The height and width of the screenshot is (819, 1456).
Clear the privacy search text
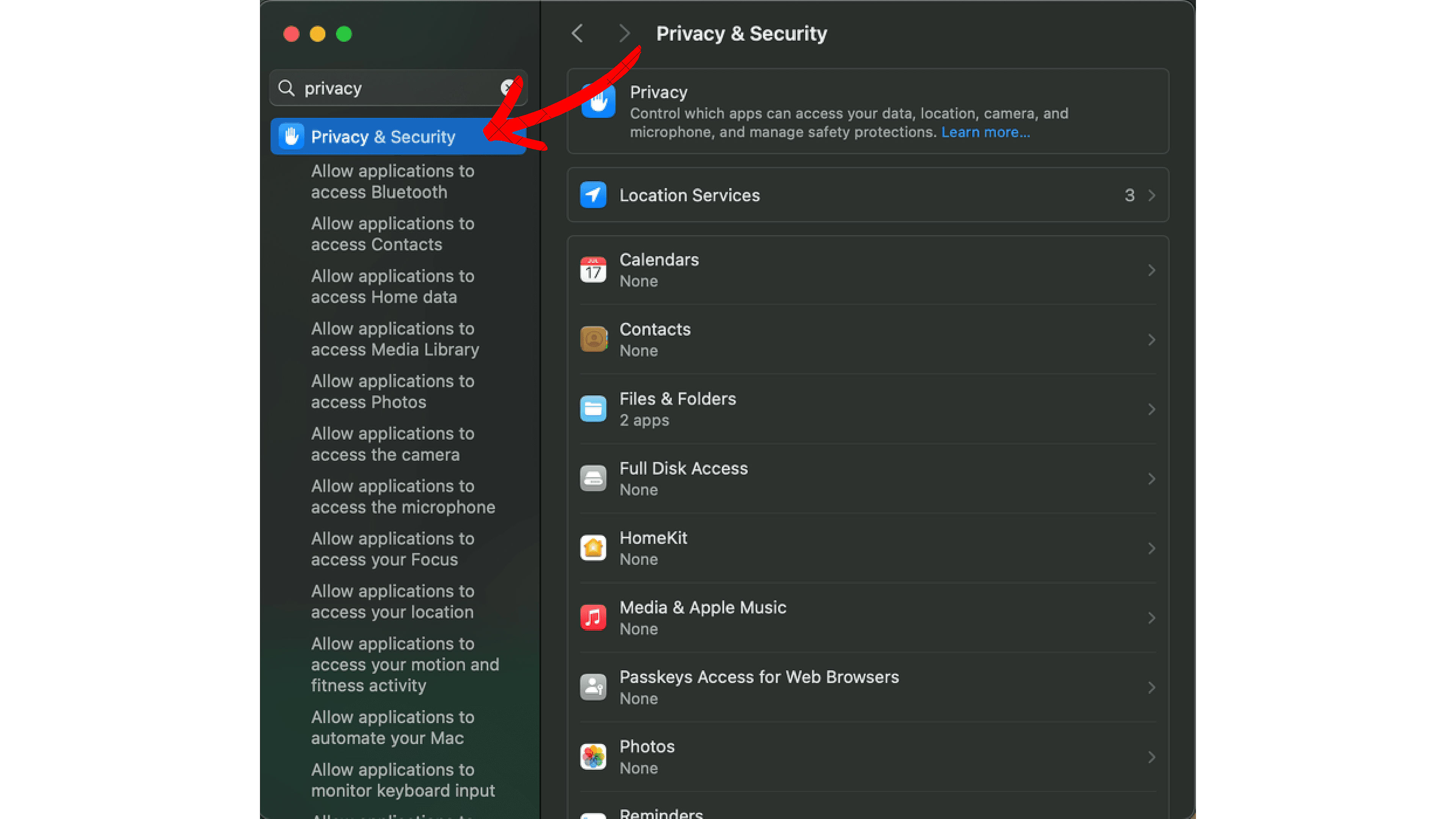[x=508, y=88]
